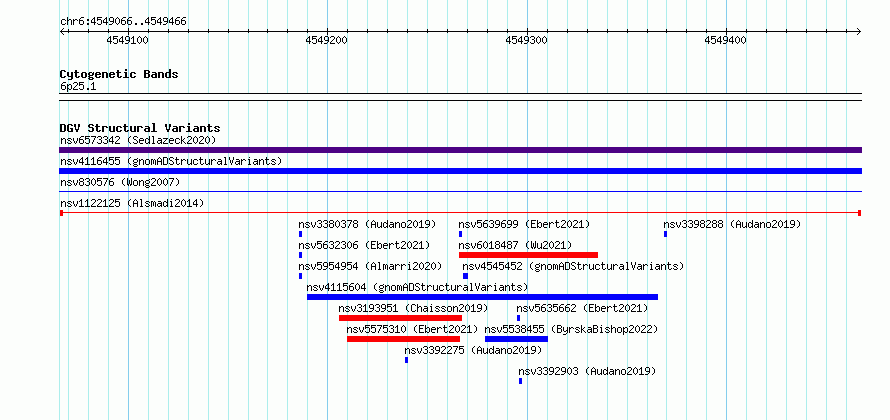Click the small blue nsv3392275 marker
The width and height of the screenshot is (890, 420).
(x=406, y=360)
